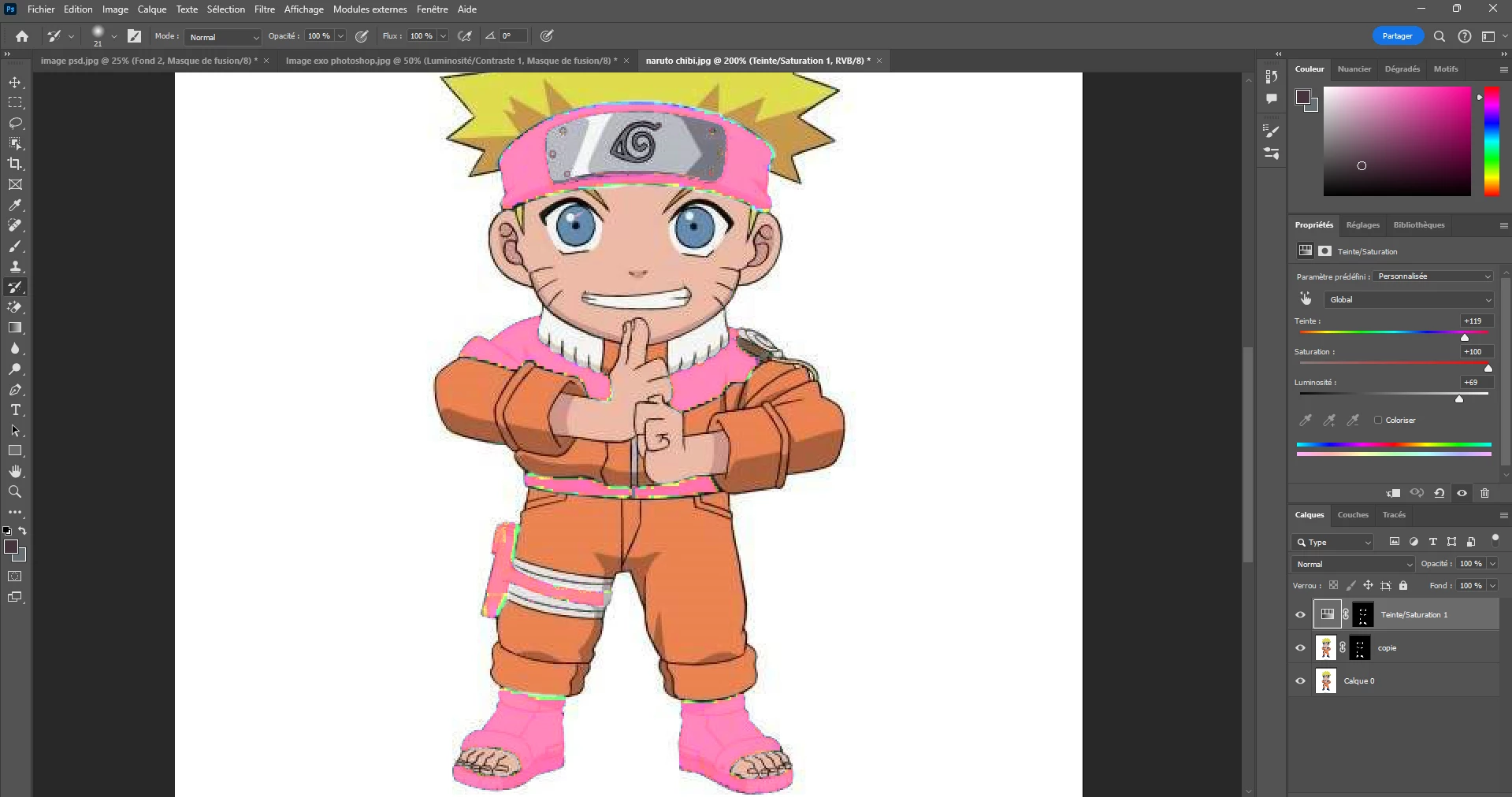Select the Eraser tool

coord(15,308)
